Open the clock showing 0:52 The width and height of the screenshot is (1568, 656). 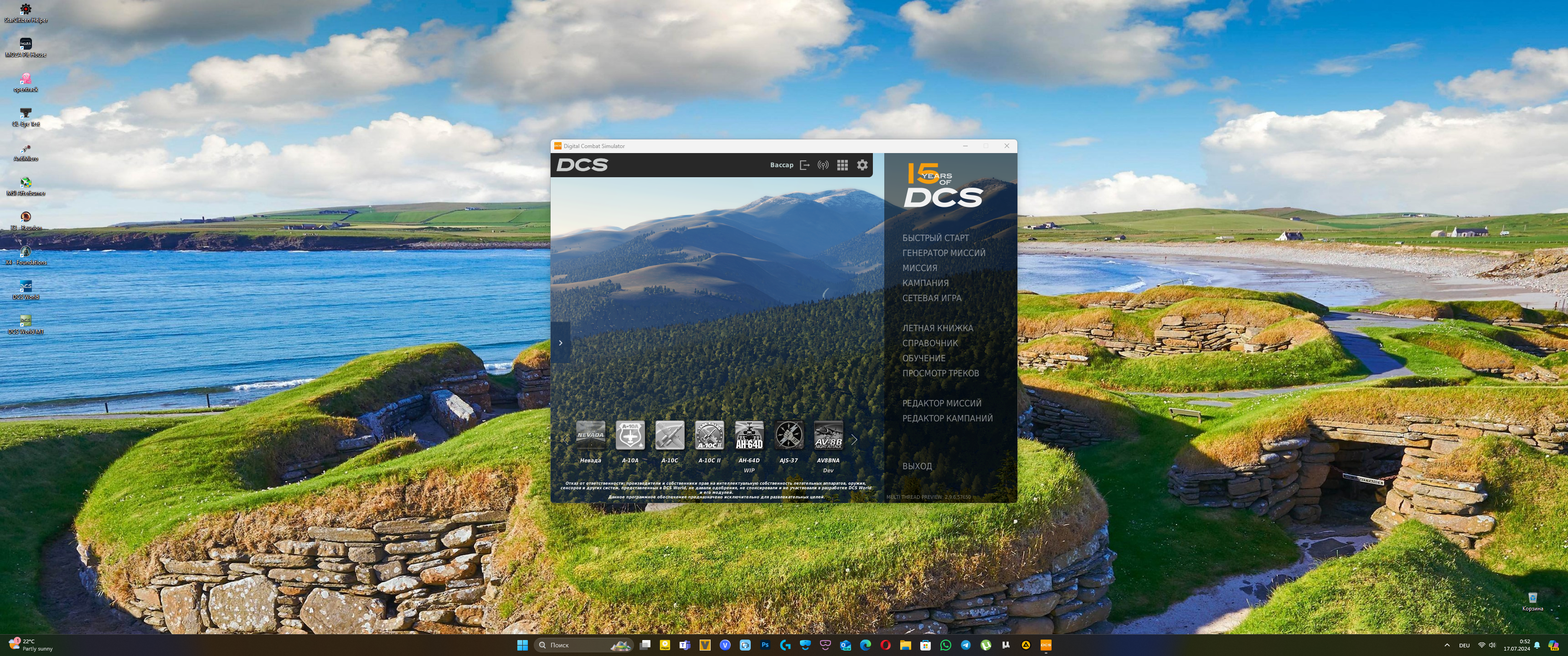point(1516,645)
